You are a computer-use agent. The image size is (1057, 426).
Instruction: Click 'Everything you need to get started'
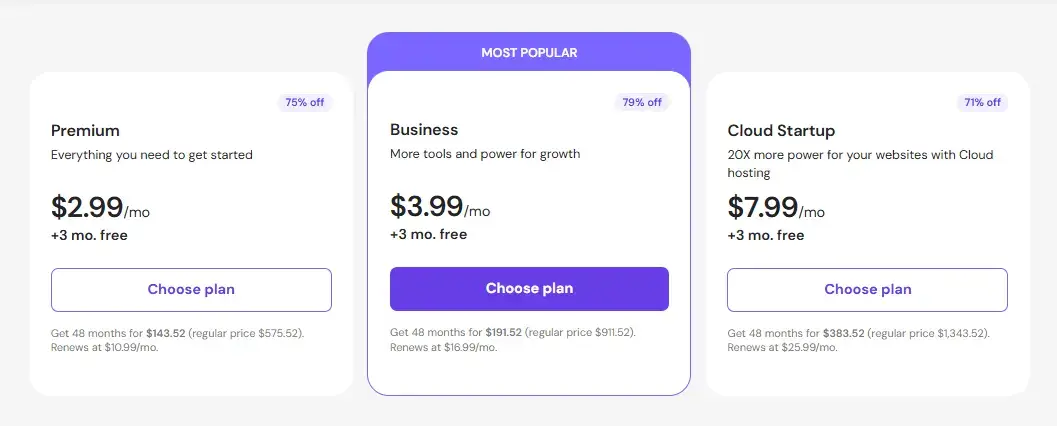[x=152, y=155]
